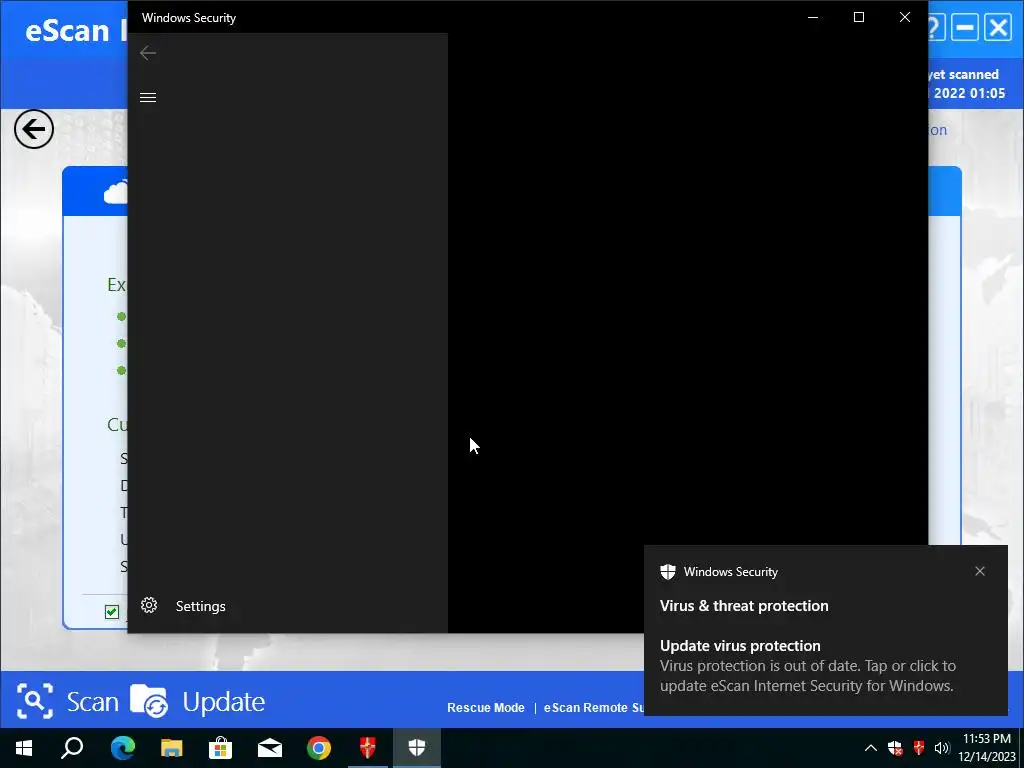Click the eScan red shield tray icon
The height and width of the screenshot is (768, 1024).
pos(919,748)
